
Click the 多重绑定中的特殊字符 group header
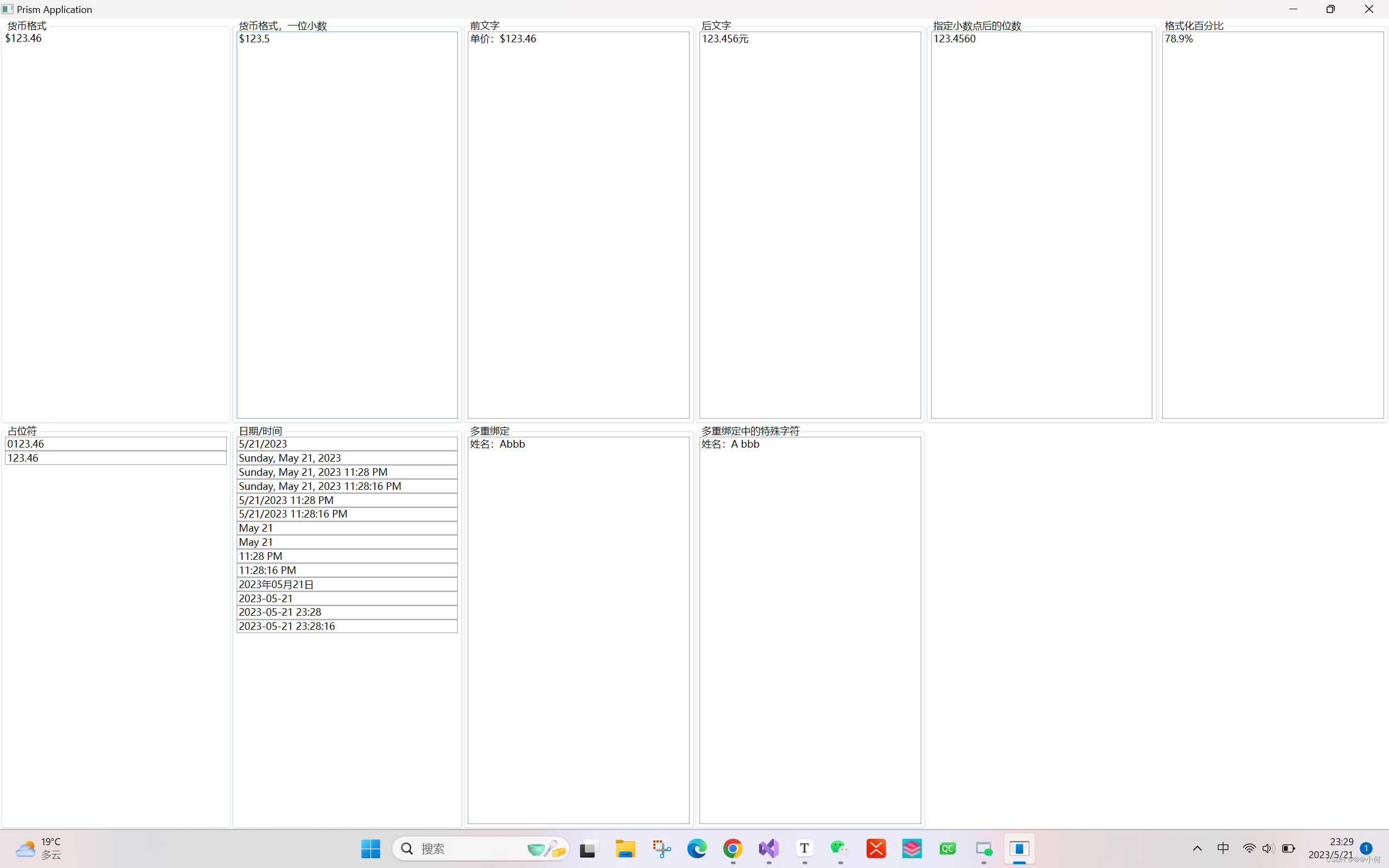pyautogui.click(x=750, y=431)
